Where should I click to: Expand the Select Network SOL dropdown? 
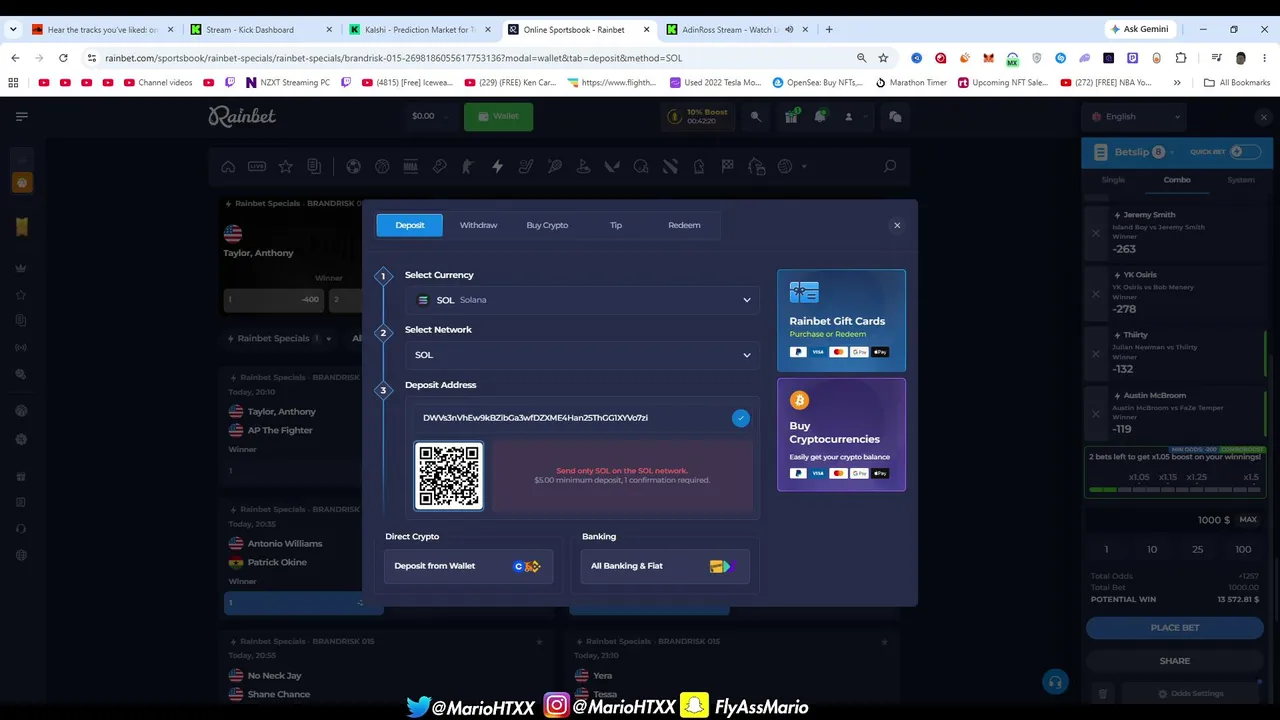point(582,355)
